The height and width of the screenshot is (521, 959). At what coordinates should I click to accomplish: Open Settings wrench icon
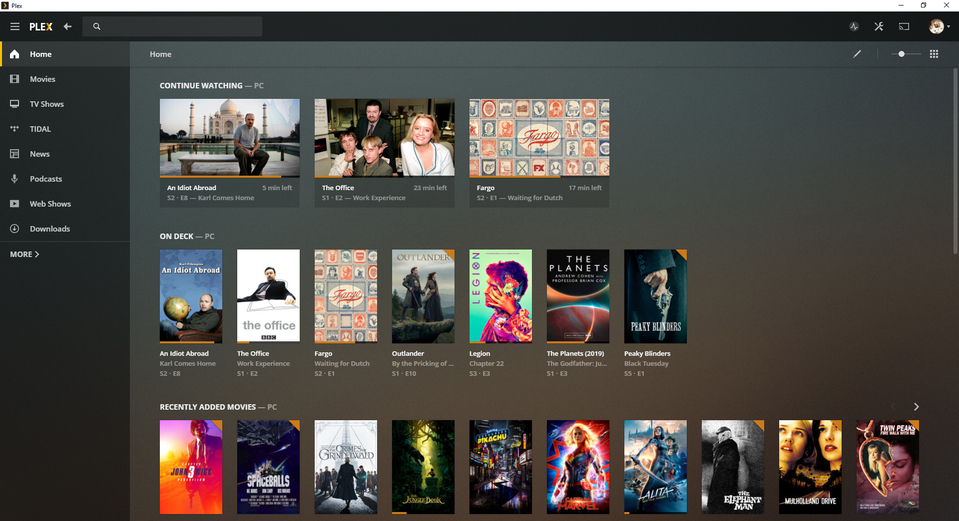[x=879, y=26]
